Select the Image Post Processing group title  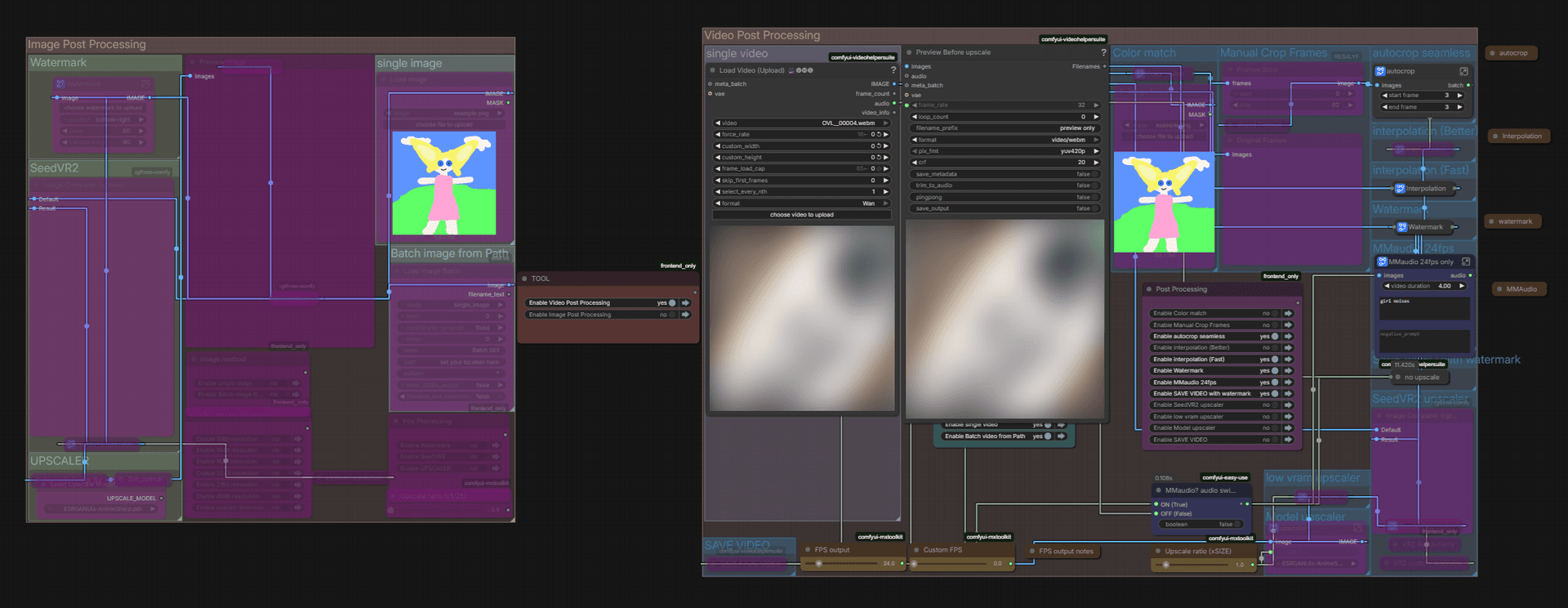pos(87,45)
